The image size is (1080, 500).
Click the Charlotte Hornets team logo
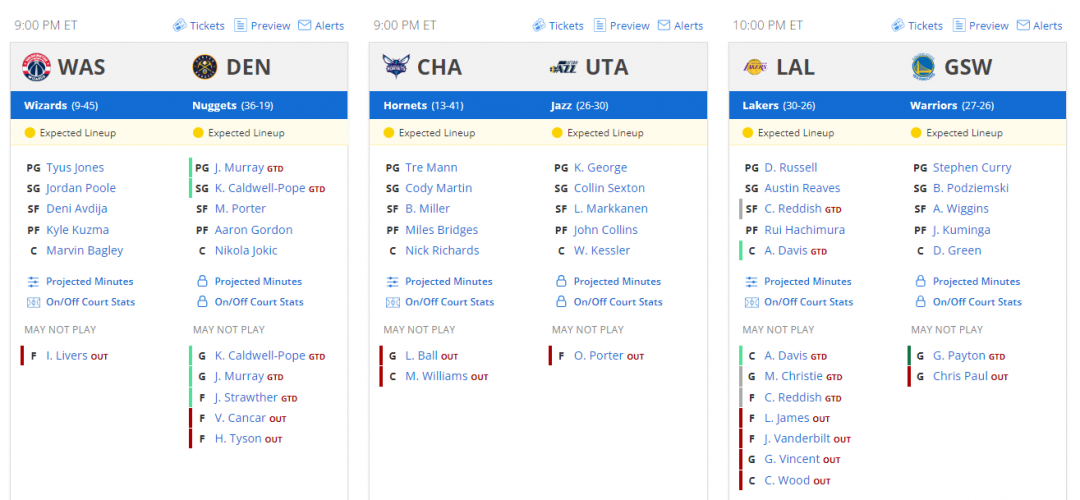(x=395, y=67)
